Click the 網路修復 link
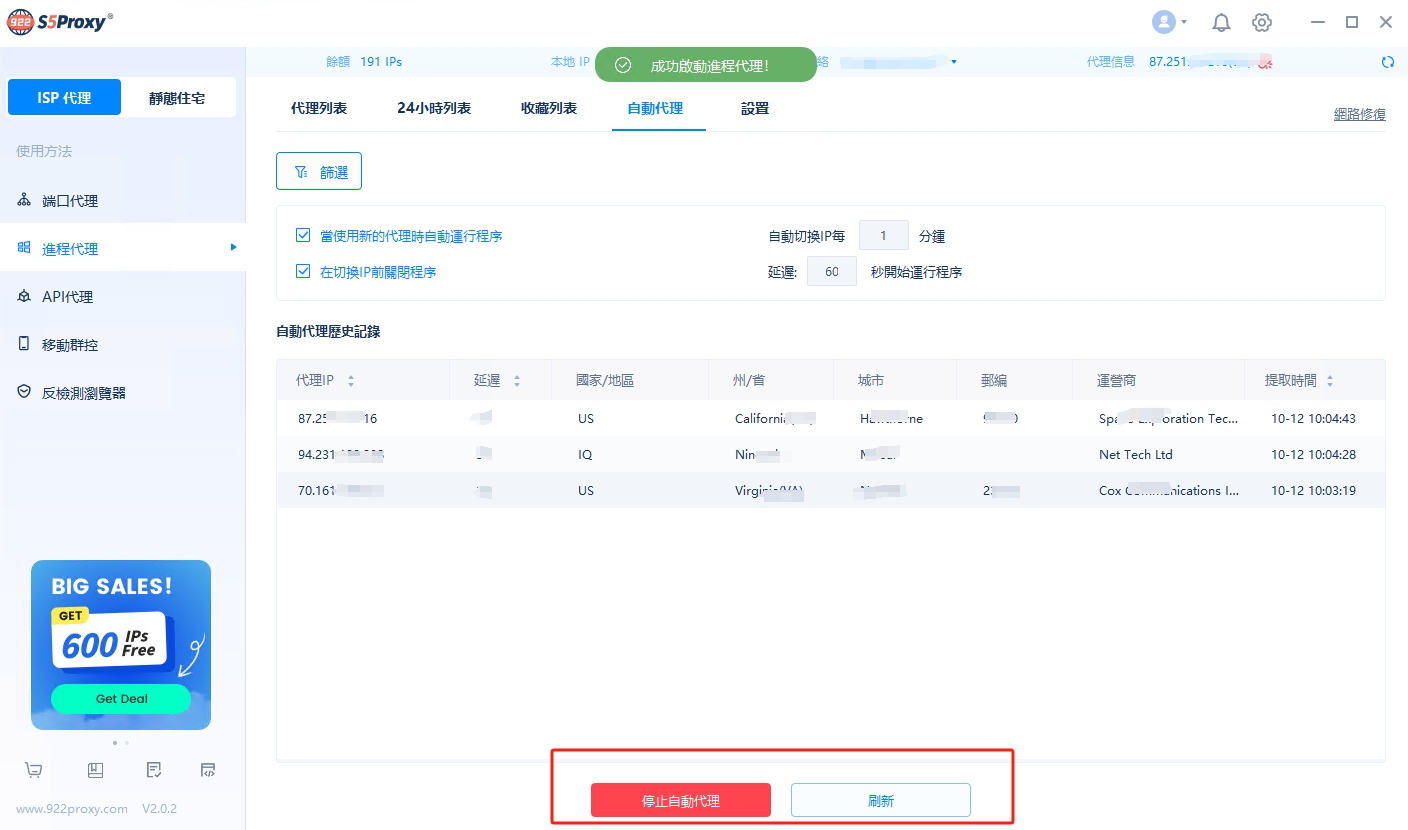The image size is (1408, 830). (x=1359, y=114)
